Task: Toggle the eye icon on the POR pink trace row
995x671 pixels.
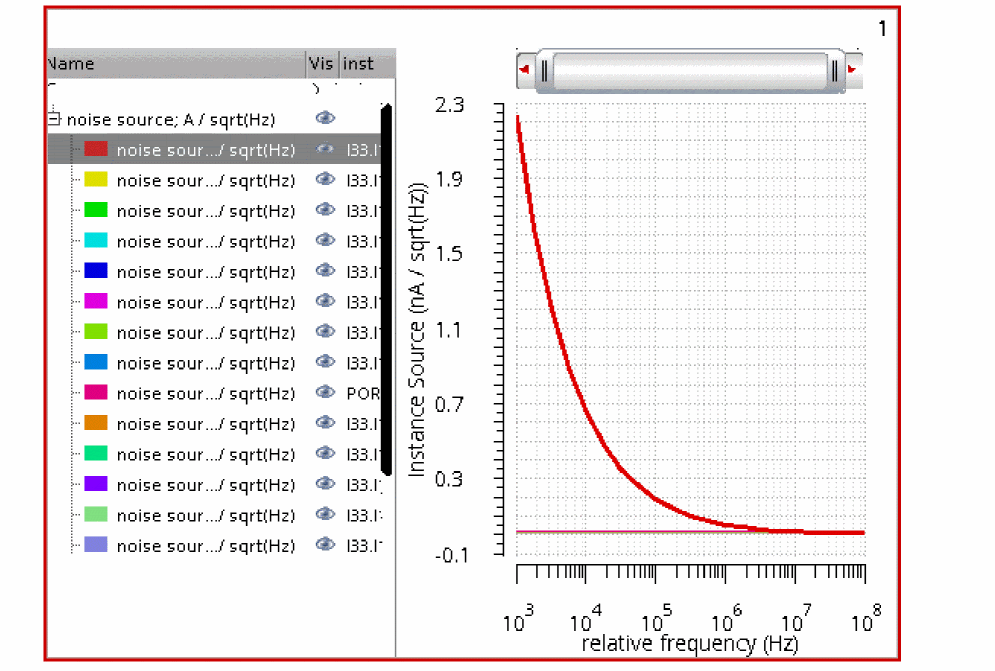Action: pyautogui.click(x=325, y=392)
